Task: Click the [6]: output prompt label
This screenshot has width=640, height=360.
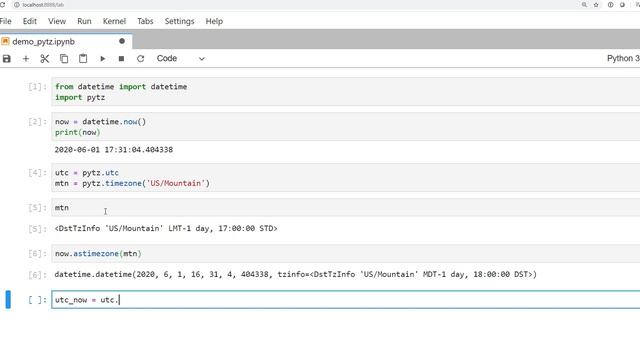Action: click(37, 275)
